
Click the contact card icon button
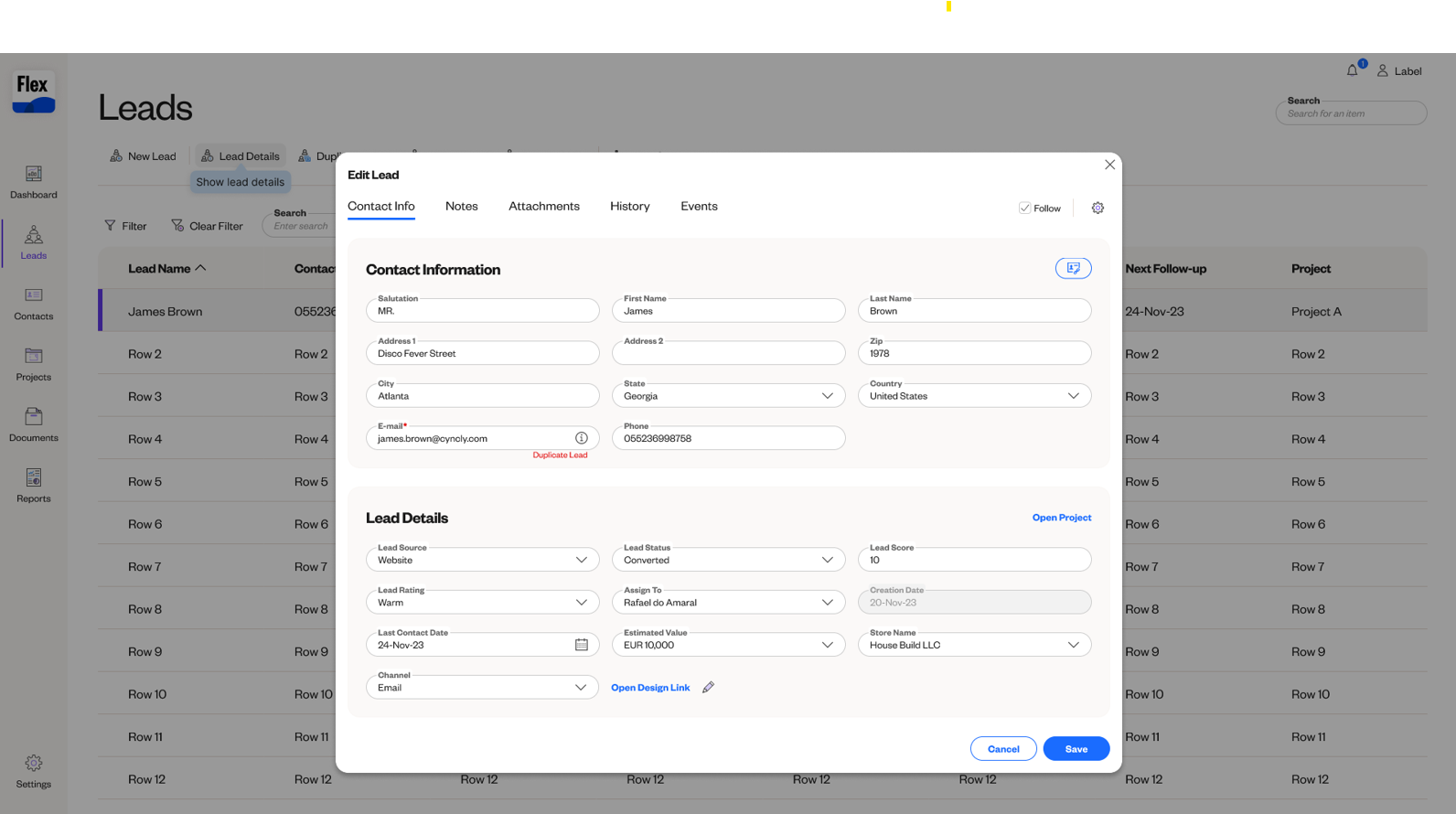1074,268
